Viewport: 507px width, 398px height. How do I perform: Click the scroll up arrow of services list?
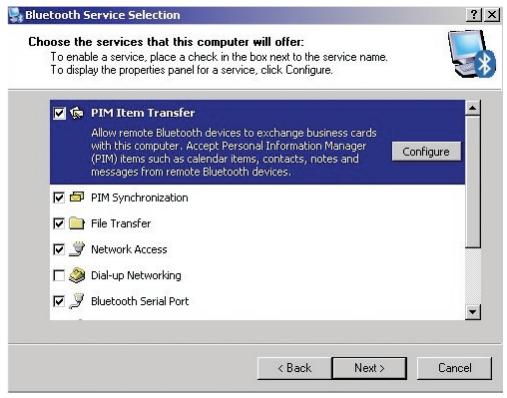tap(473, 108)
